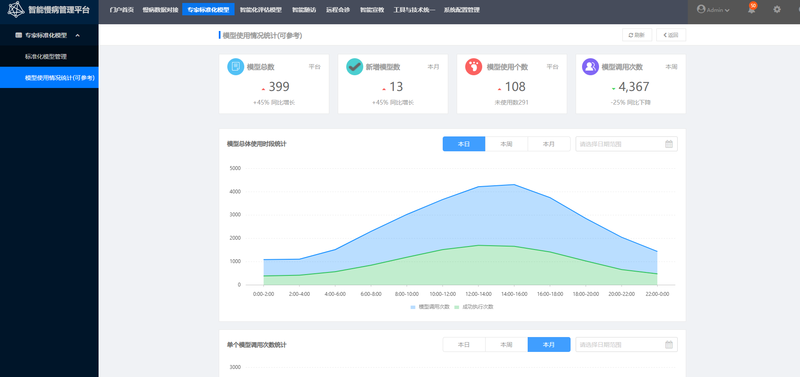800x377 pixels.
Task: Click the 单个模型调用次数统计 chart title
Action: (257, 345)
